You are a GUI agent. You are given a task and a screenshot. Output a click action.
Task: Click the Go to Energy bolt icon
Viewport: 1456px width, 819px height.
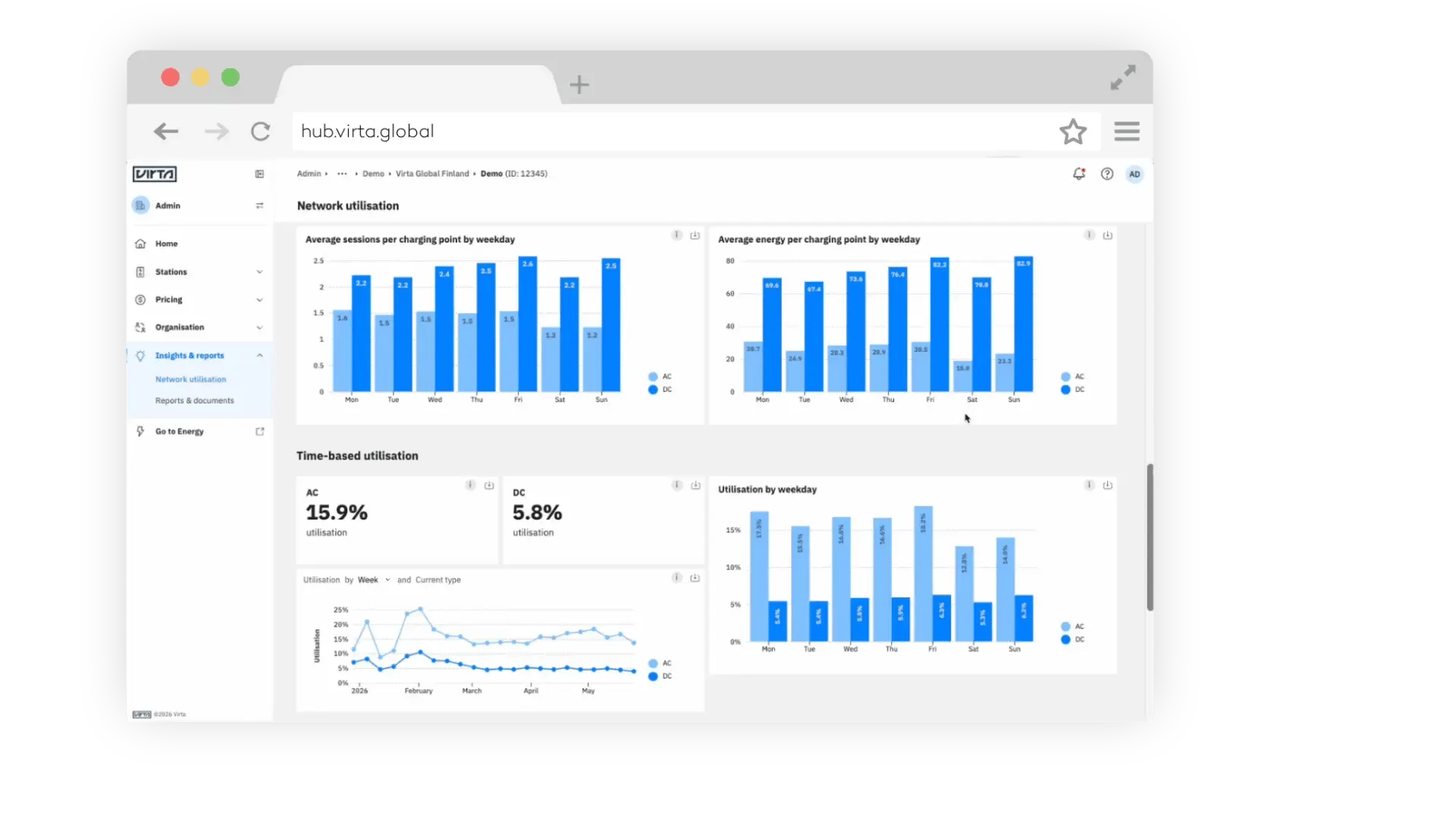[140, 431]
